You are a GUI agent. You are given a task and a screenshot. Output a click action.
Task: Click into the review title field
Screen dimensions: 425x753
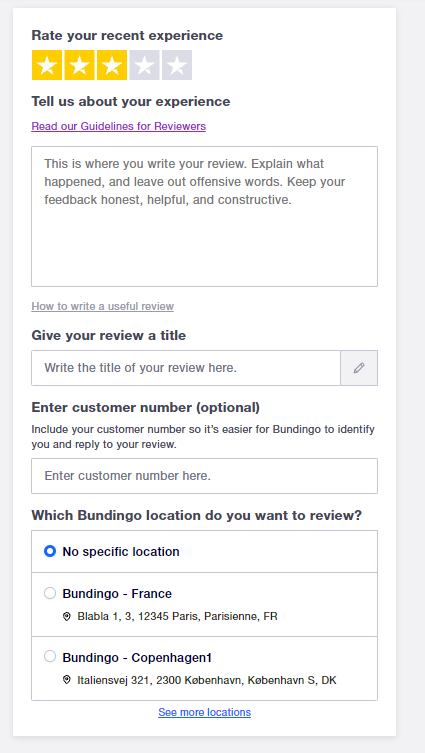point(186,368)
